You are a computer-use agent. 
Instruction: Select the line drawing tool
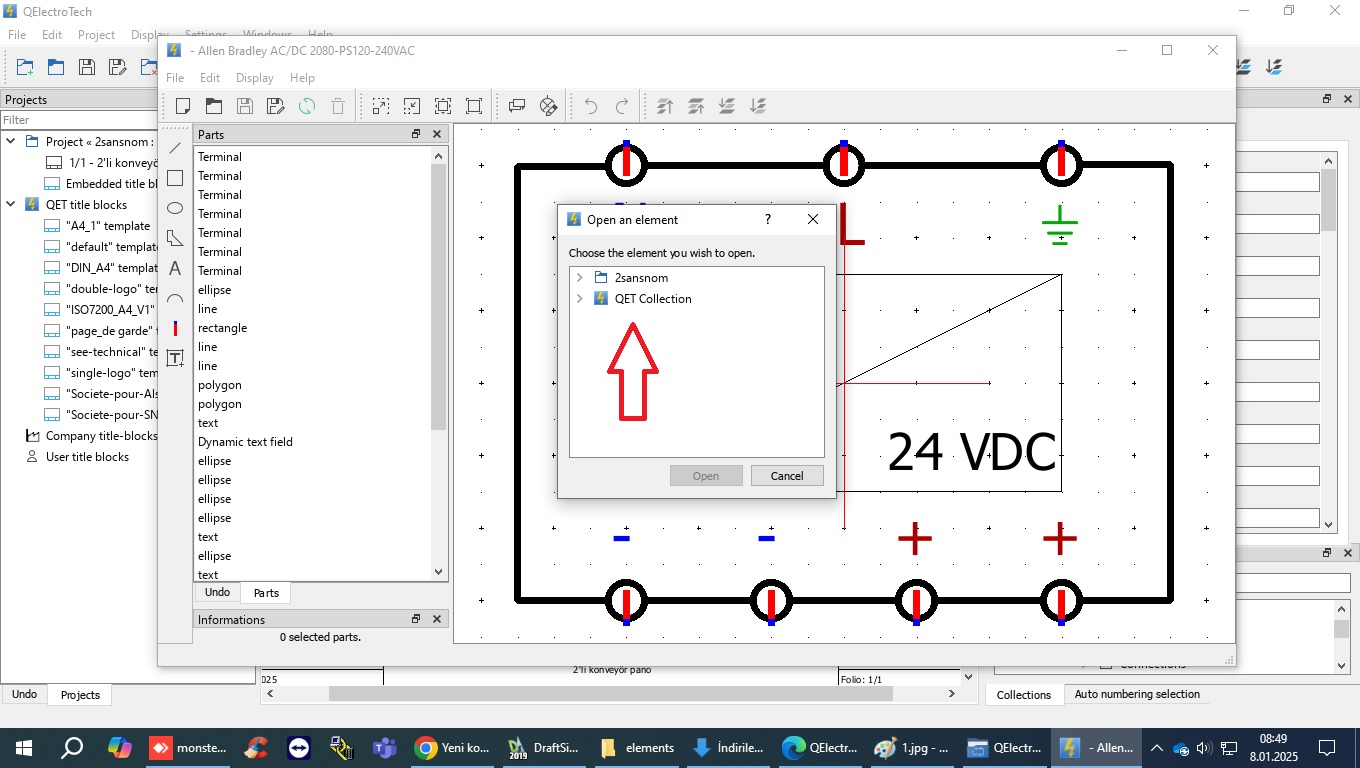tap(175, 148)
